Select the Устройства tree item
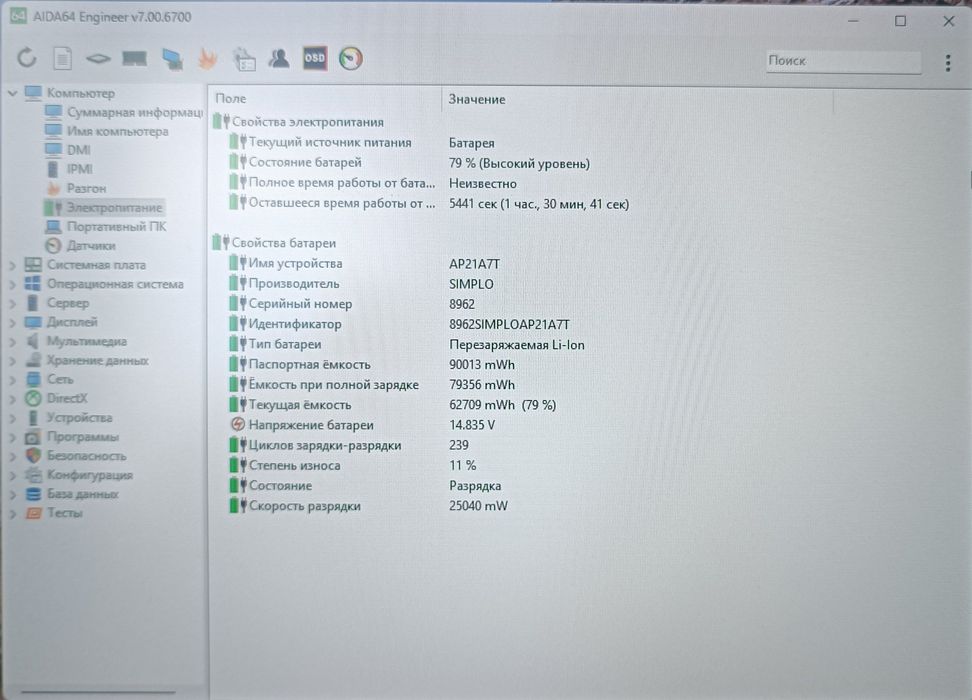Screen dimensions: 972x700 click(69, 418)
